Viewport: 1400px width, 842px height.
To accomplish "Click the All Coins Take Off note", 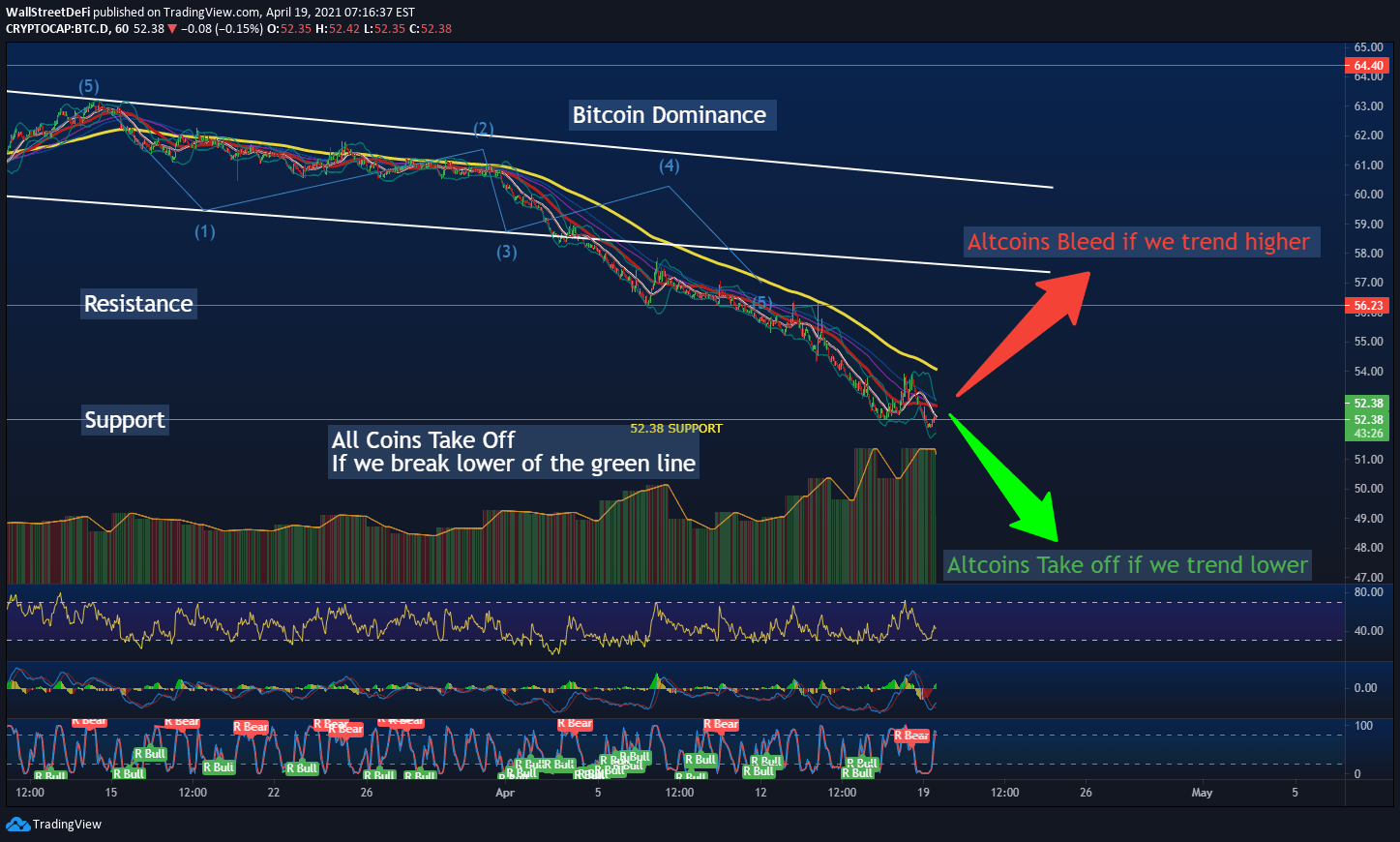I will (x=514, y=452).
